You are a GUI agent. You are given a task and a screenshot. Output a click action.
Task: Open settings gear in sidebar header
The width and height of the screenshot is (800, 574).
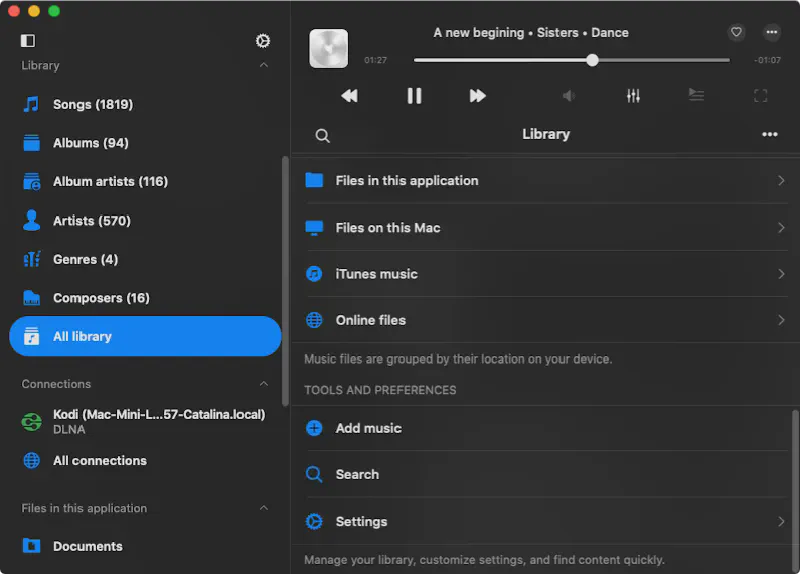click(x=263, y=41)
